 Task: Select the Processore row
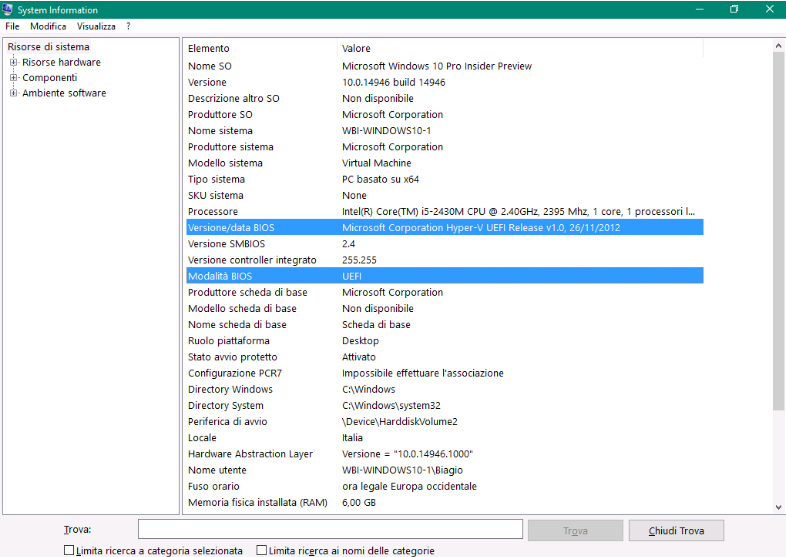[445, 212]
